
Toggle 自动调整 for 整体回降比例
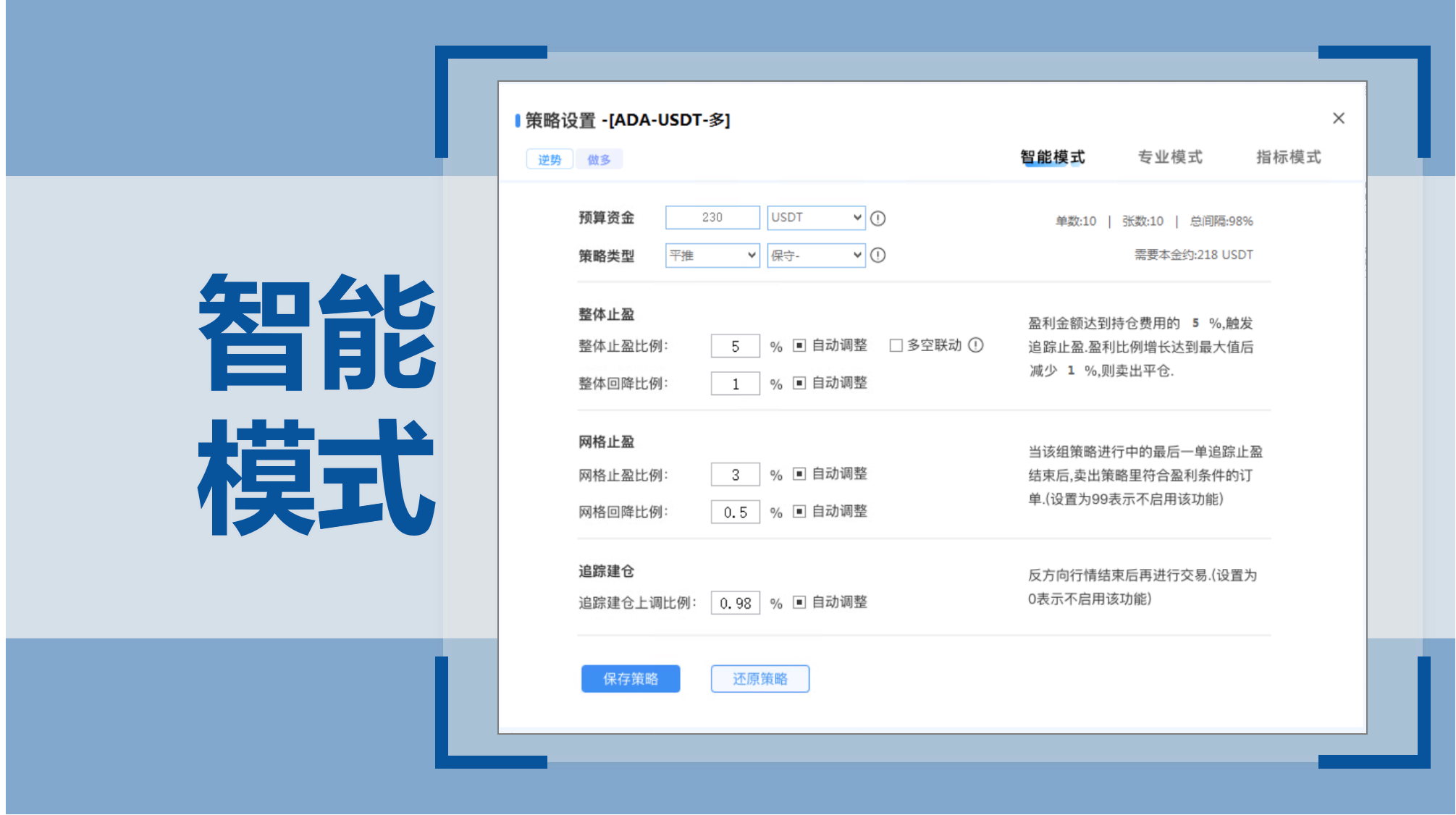799,383
